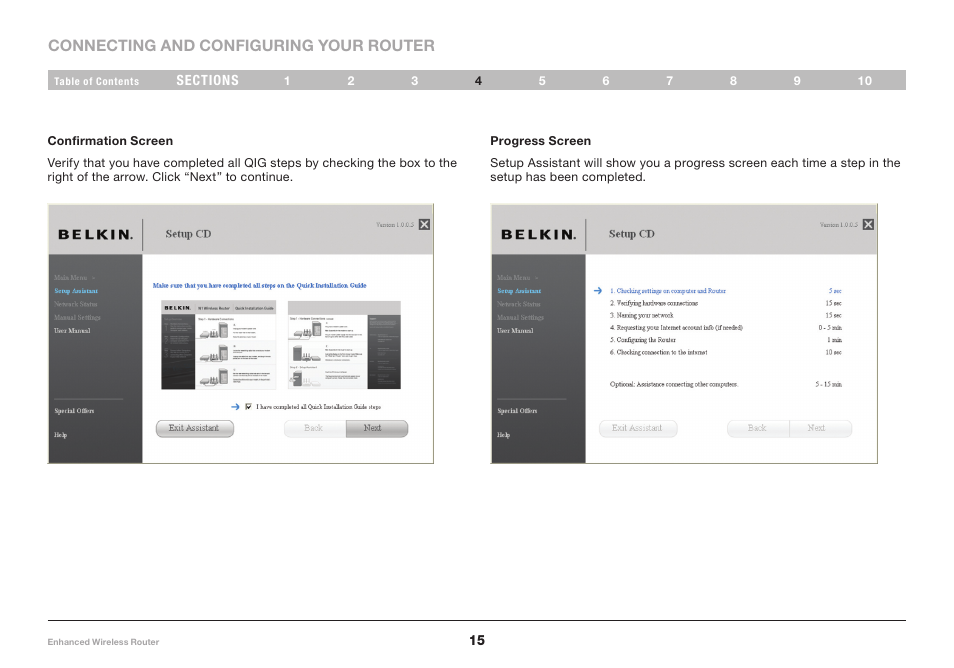Click '1 min' time estimate
Image resolution: width=954 pixels, height=668 pixels.
835,340
